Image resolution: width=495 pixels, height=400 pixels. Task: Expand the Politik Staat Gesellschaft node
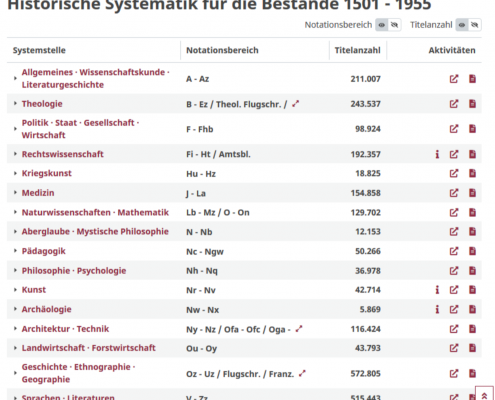tap(15, 129)
